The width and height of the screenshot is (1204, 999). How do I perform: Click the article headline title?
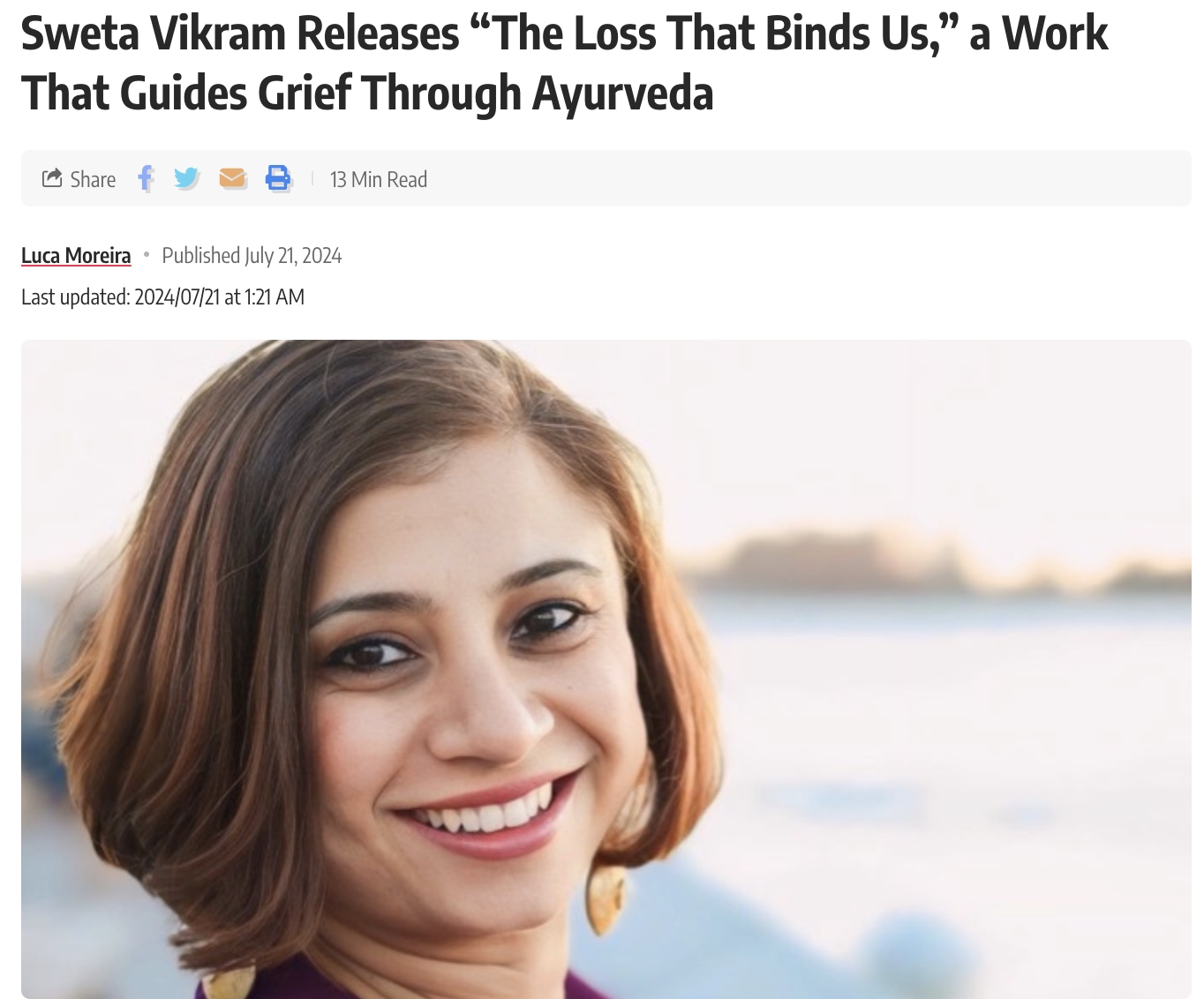[x=564, y=63]
